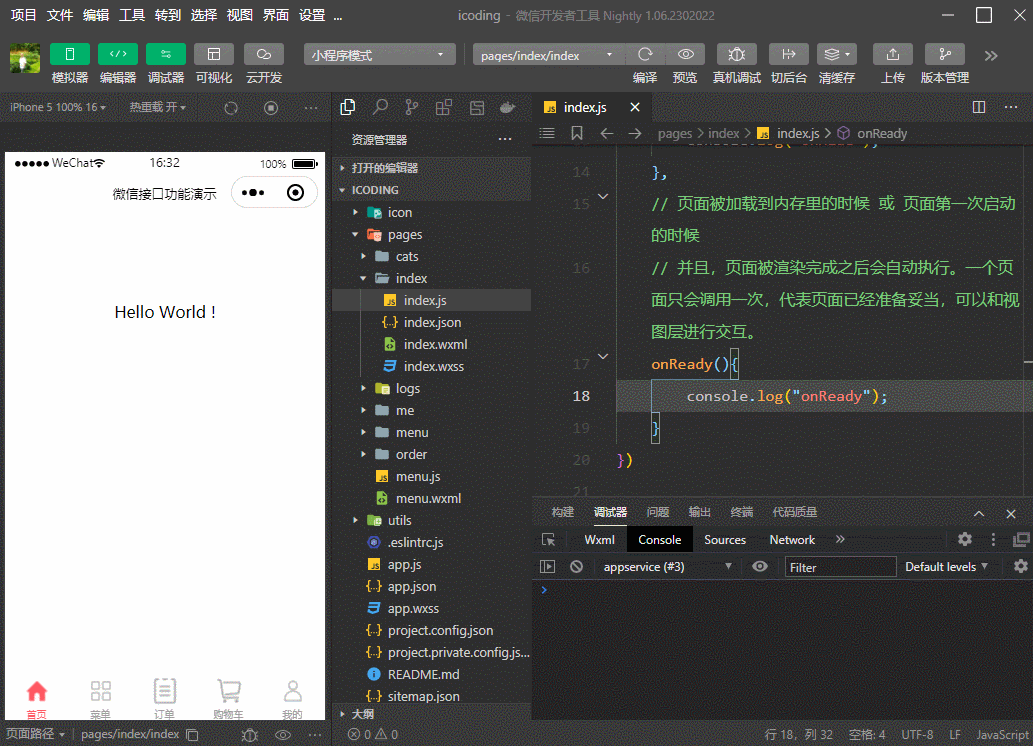Switch to the 问题 problems tab

[x=657, y=512]
